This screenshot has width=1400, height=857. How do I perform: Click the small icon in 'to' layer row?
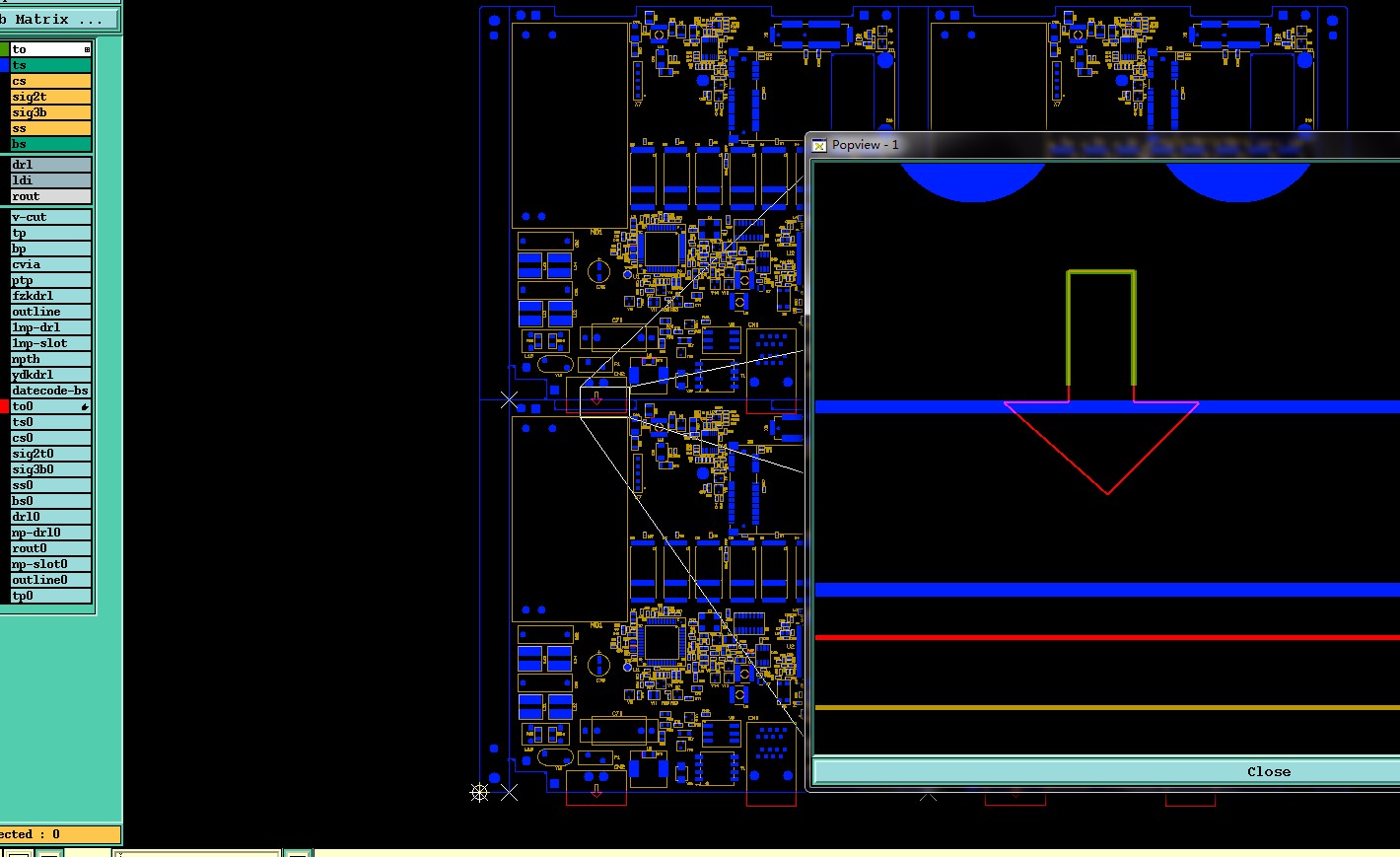pos(87,49)
